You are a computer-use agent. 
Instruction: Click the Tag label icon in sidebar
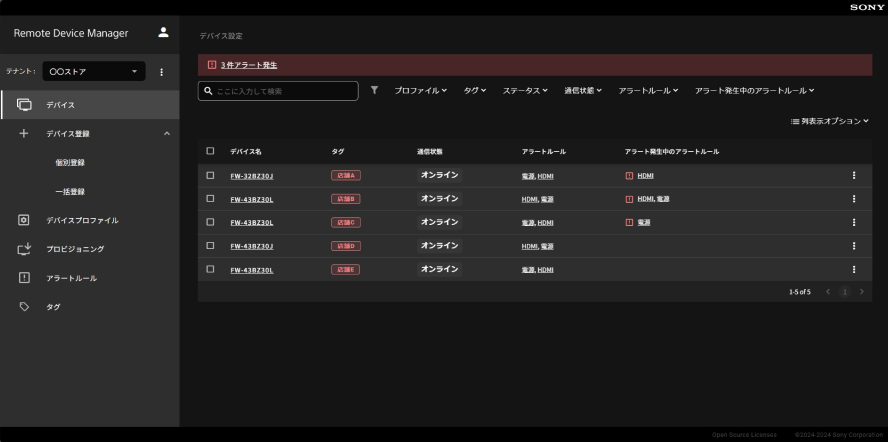pyautogui.click(x=25, y=307)
